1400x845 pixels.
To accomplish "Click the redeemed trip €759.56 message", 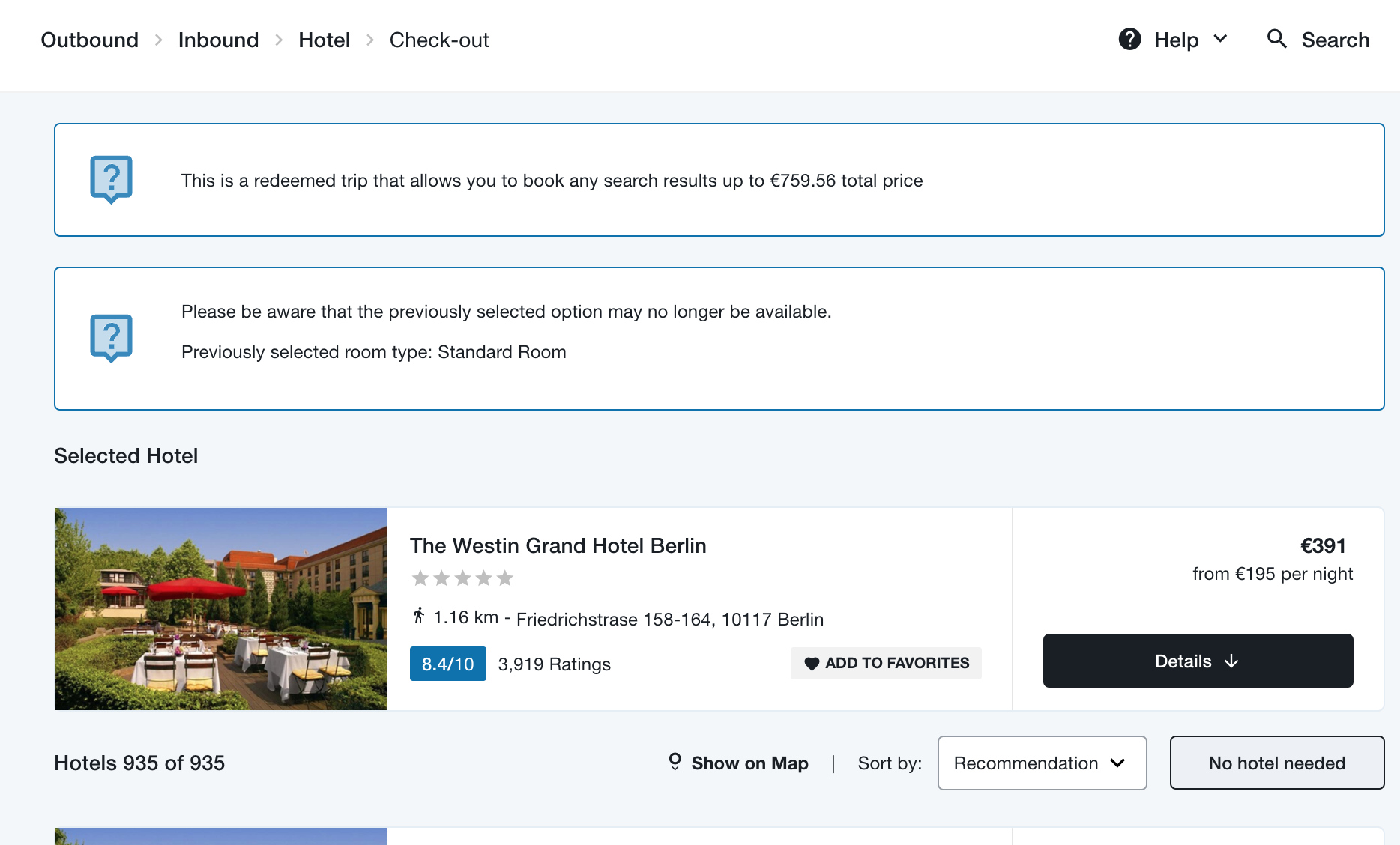I will point(552,181).
